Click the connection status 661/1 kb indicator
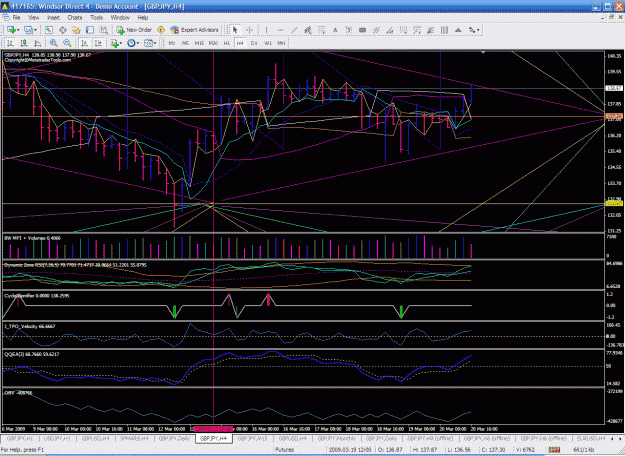Screen dimensions: 625x456 584,450
